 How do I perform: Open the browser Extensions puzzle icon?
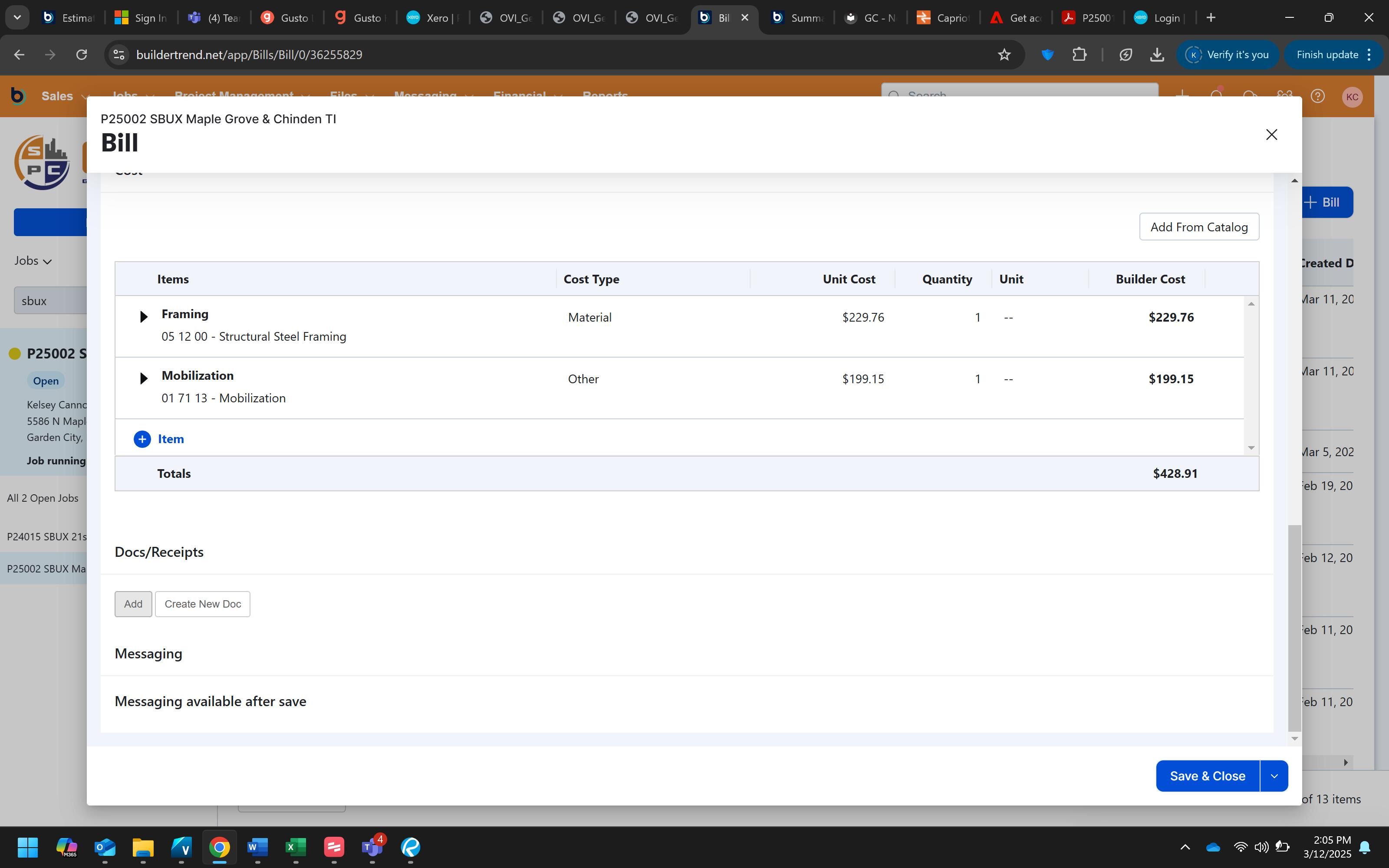pyautogui.click(x=1079, y=55)
